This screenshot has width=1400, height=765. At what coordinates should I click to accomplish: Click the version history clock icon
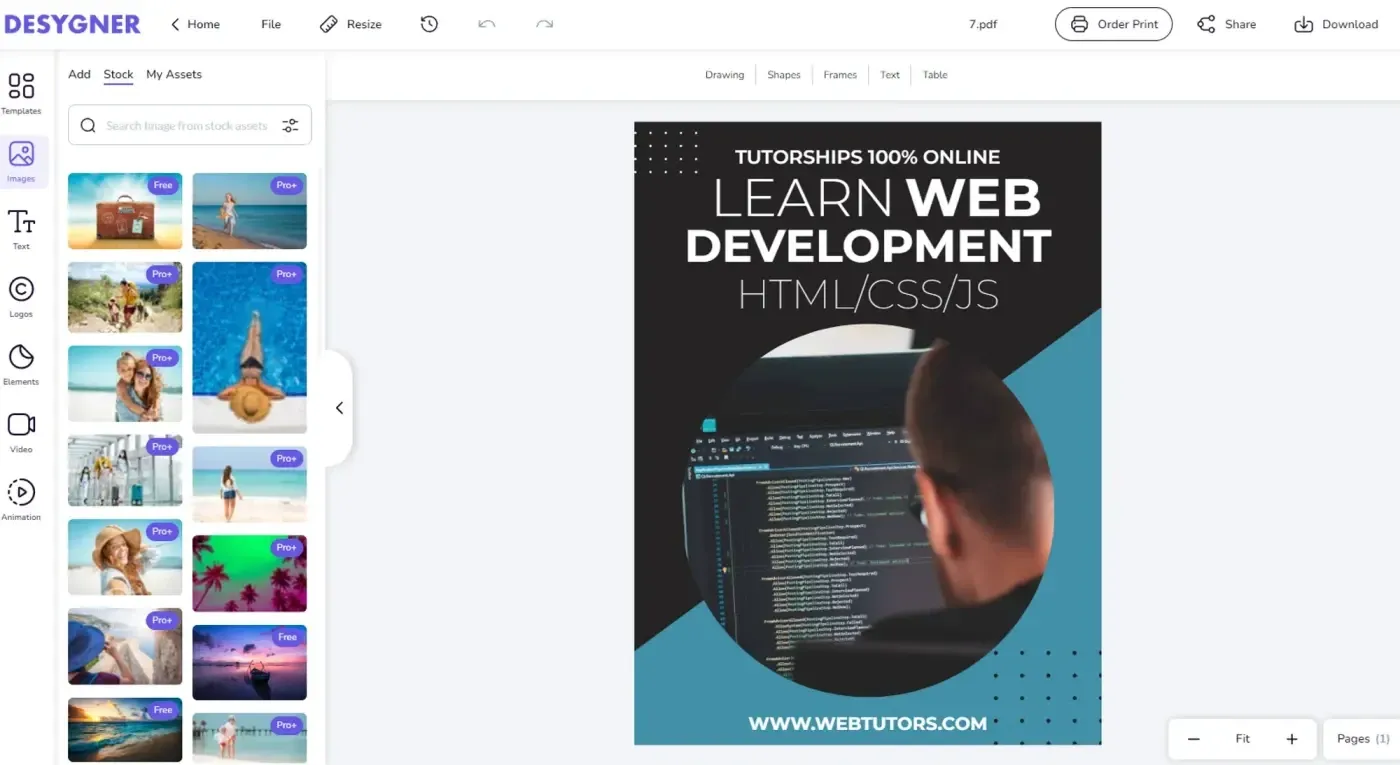[429, 24]
